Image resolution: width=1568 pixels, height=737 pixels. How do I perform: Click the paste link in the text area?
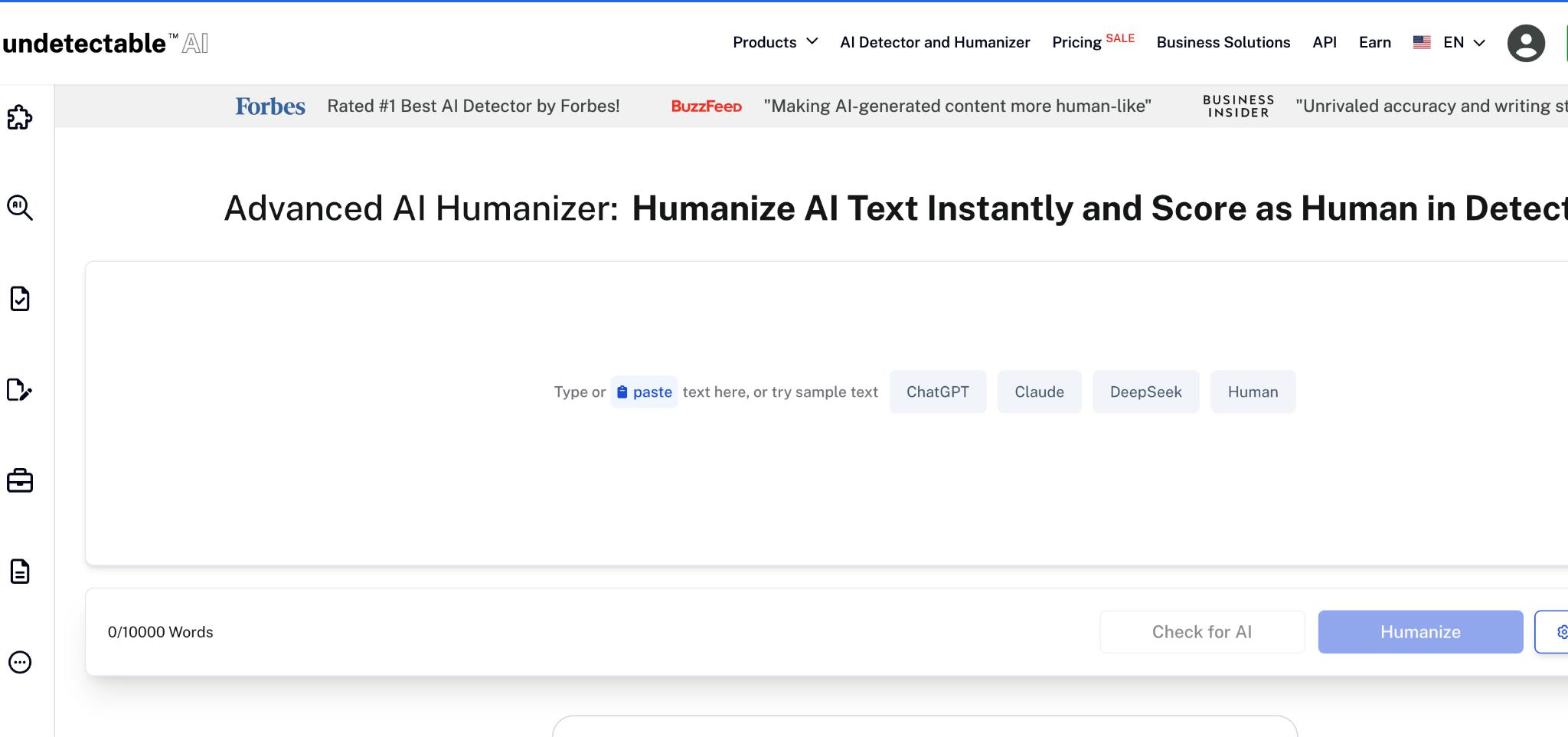point(644,391)
